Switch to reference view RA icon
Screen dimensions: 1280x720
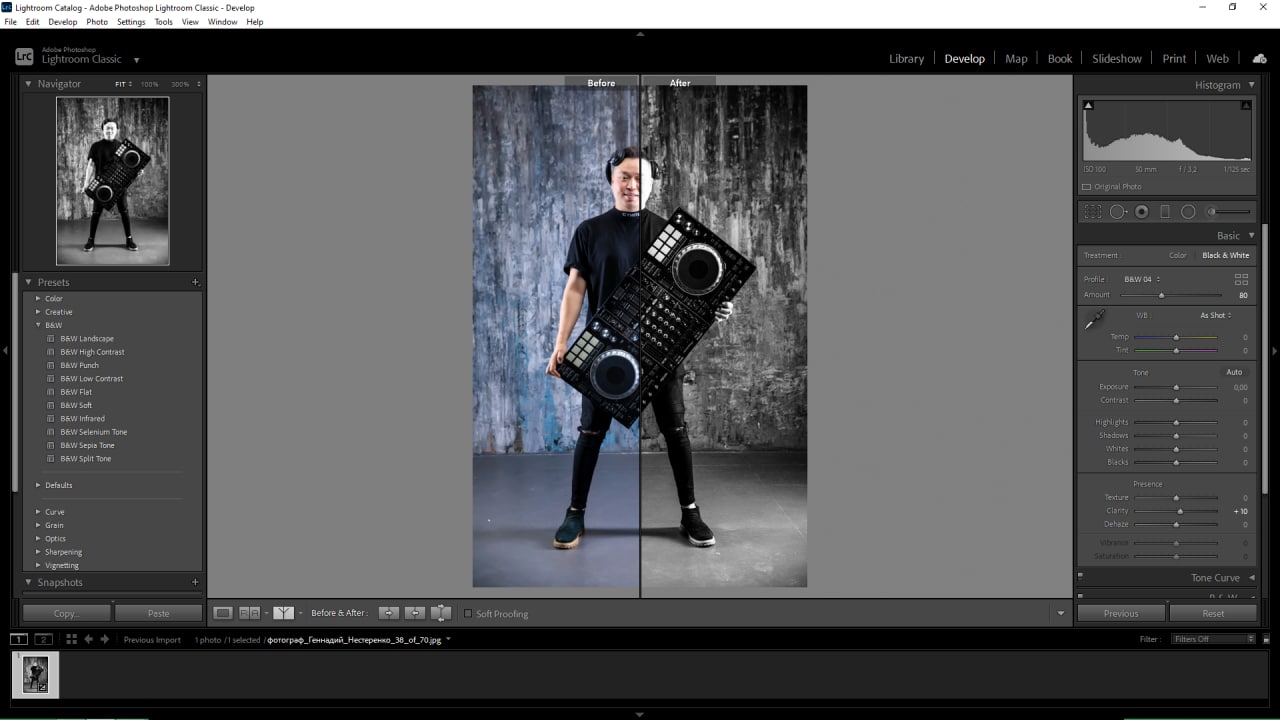[x=249, y=613]
